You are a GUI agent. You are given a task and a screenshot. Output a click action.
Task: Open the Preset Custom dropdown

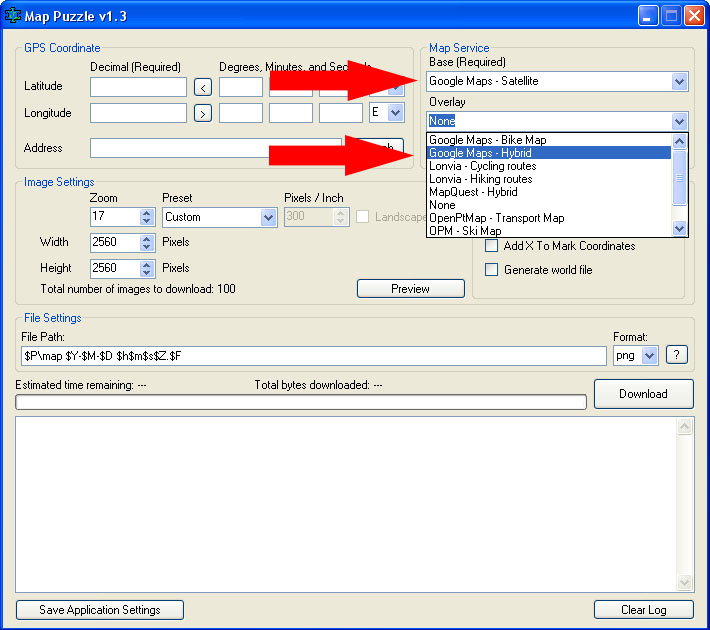click(269, 217)
